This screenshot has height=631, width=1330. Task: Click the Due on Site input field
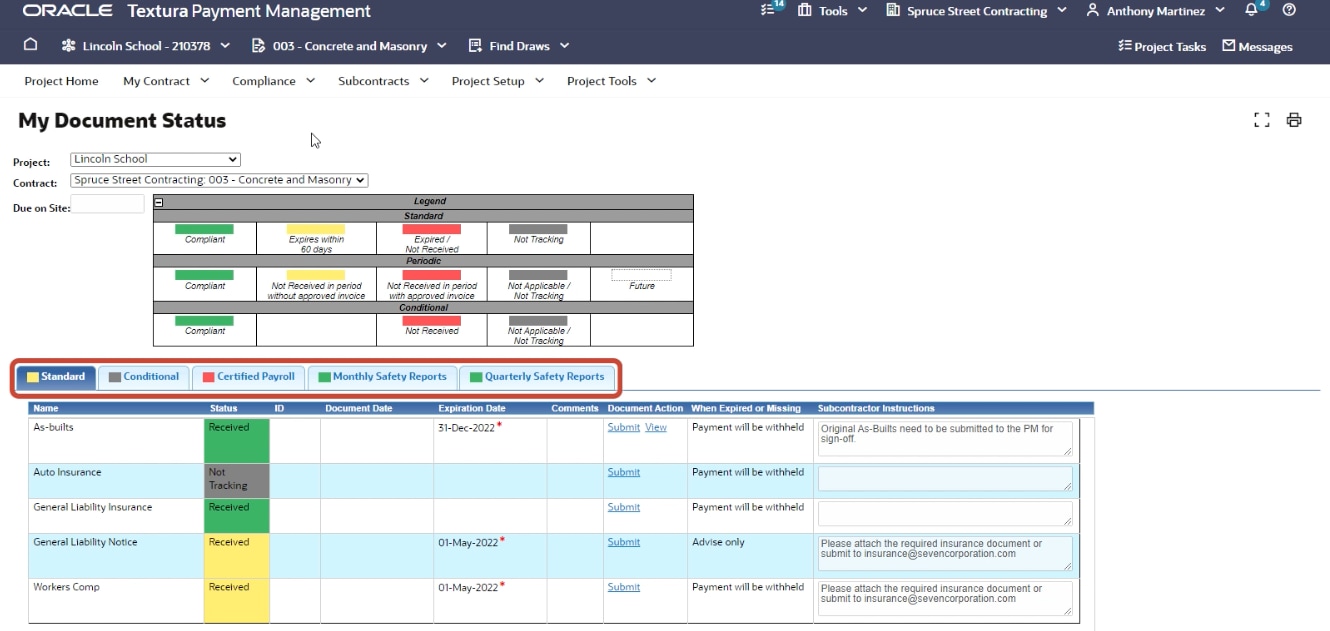click(x=108, y=205)
